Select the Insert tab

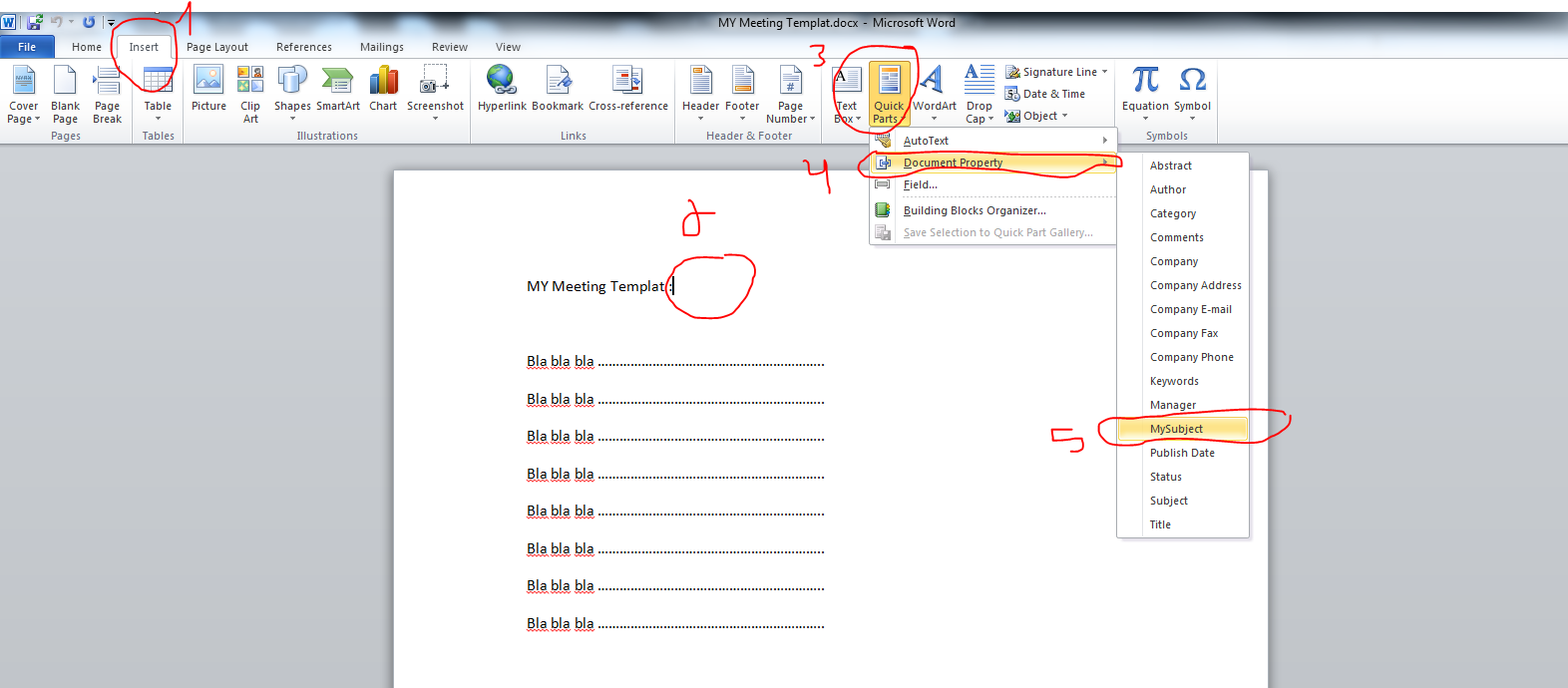144,47
